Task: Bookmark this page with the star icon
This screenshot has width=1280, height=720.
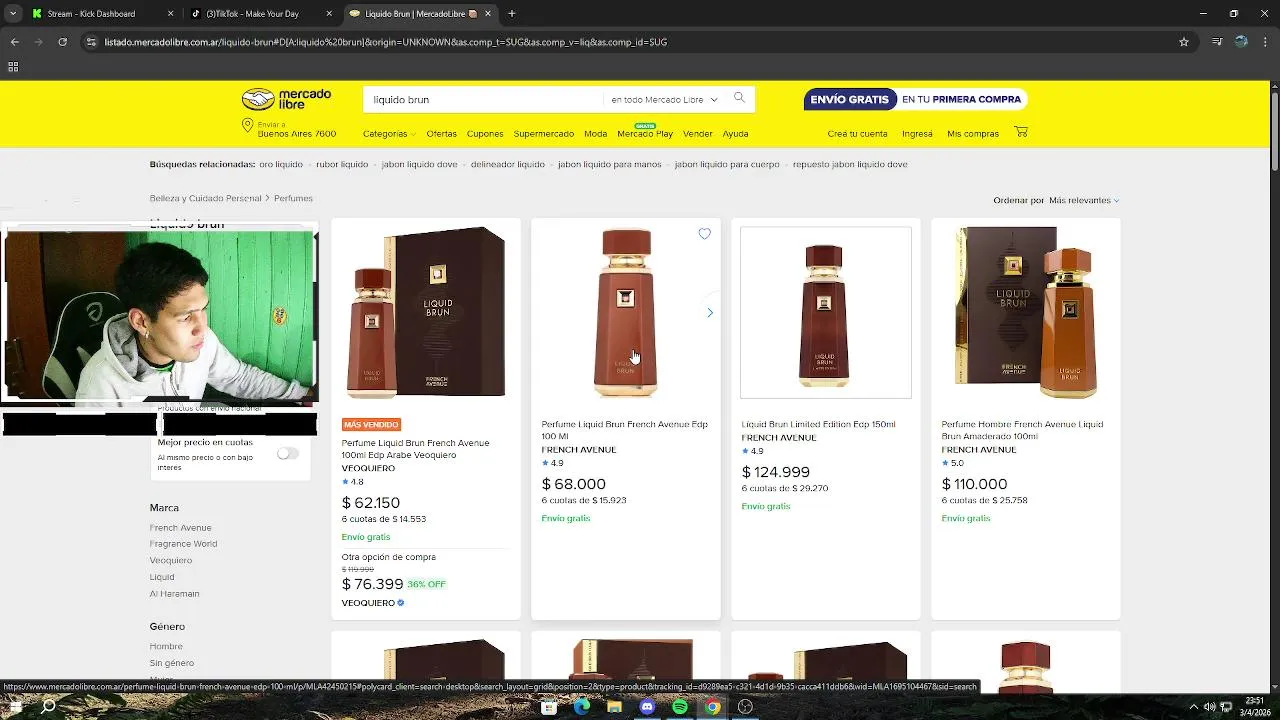Action: click(x=1184, y=42)
